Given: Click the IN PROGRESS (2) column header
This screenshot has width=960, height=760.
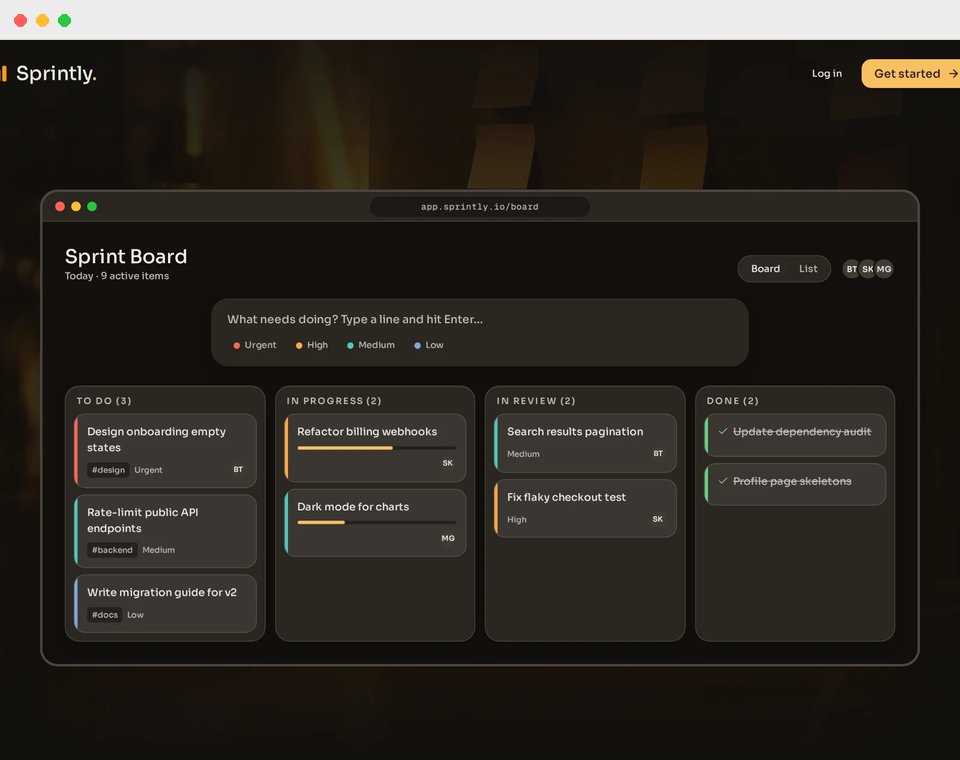Looking at the screenshot, I should (334, 401).
